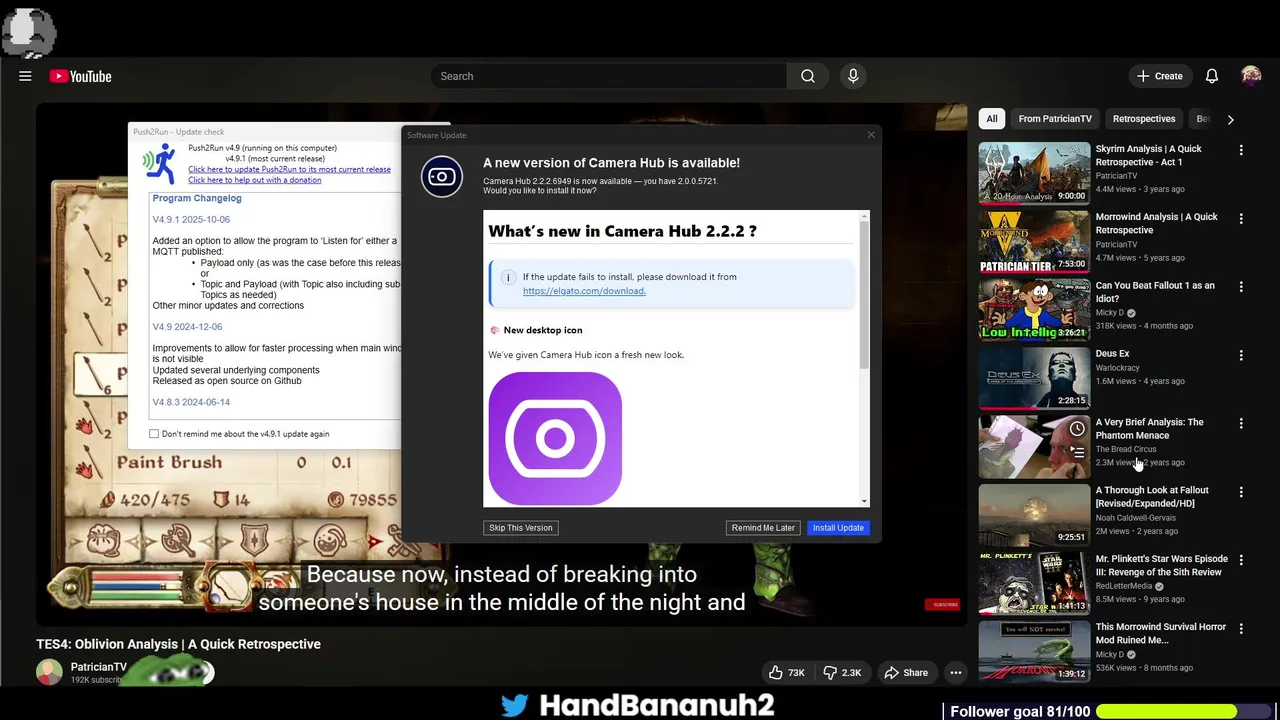This screenshot has height=720, width=1280.
Task: Open A Thorough Look at Fallout title
Action: 1152,497
